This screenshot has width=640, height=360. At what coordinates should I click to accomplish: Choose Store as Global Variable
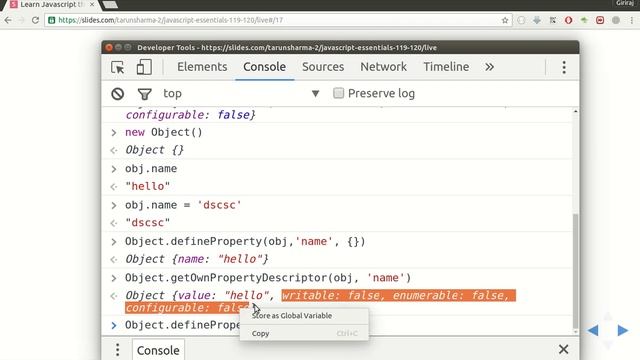pyautogui.click(x=292, y=316)
